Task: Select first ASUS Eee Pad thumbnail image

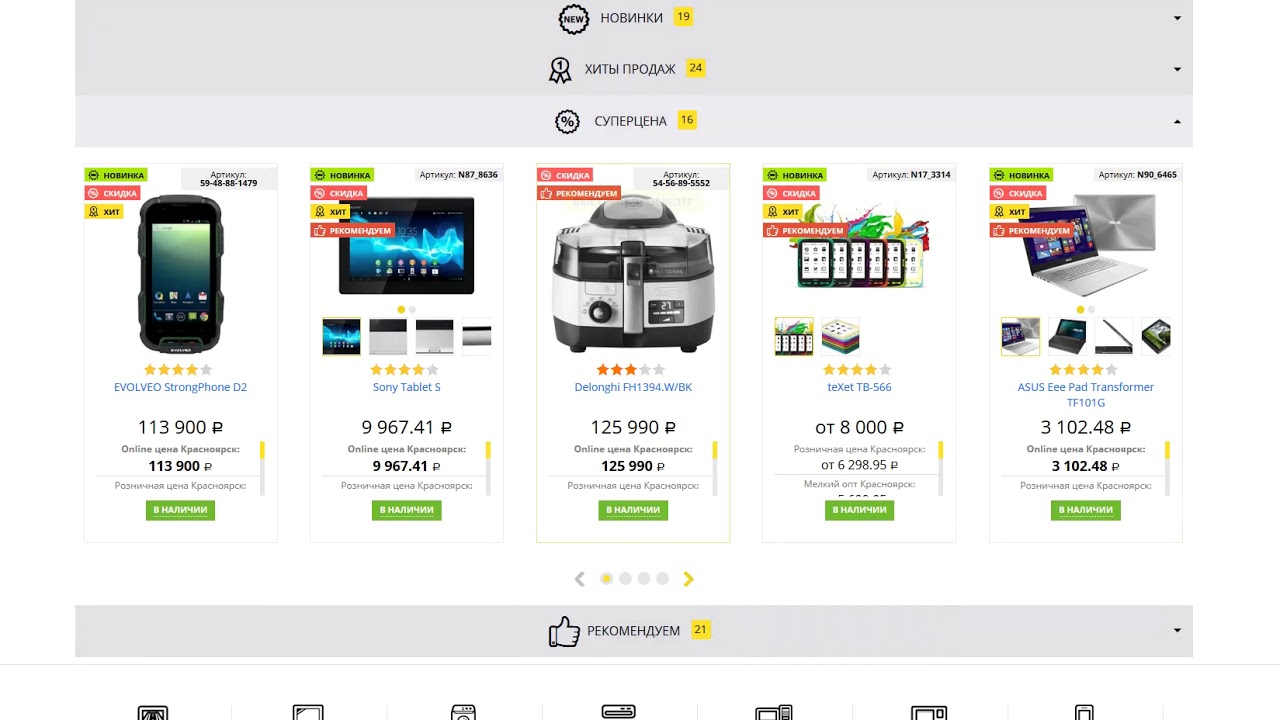Action: coord(1021,337)
